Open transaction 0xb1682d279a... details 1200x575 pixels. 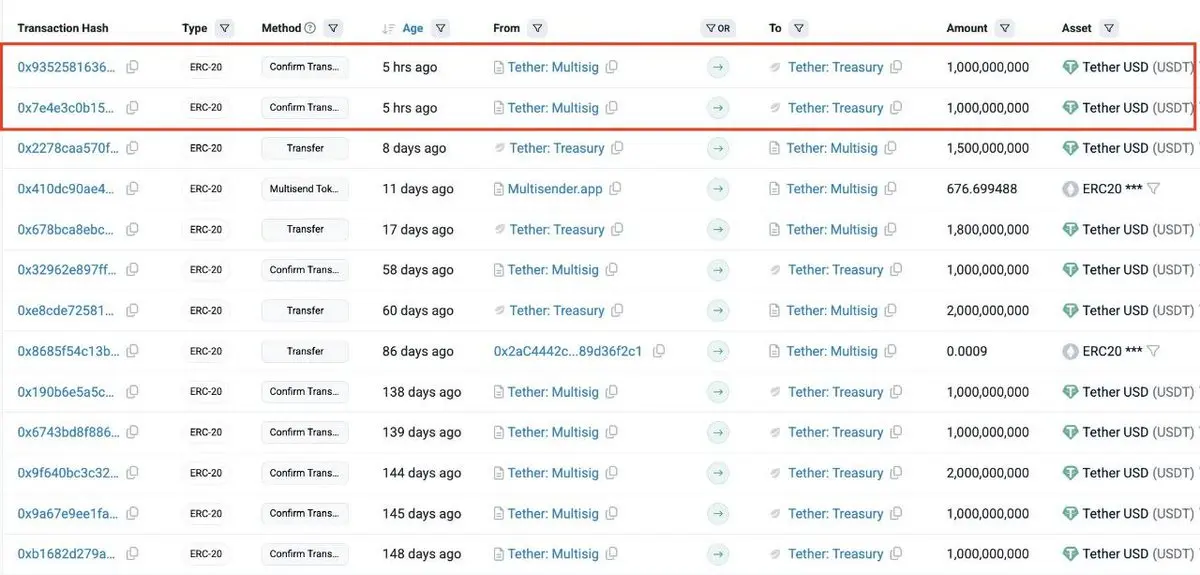click(x=67, y=554)
